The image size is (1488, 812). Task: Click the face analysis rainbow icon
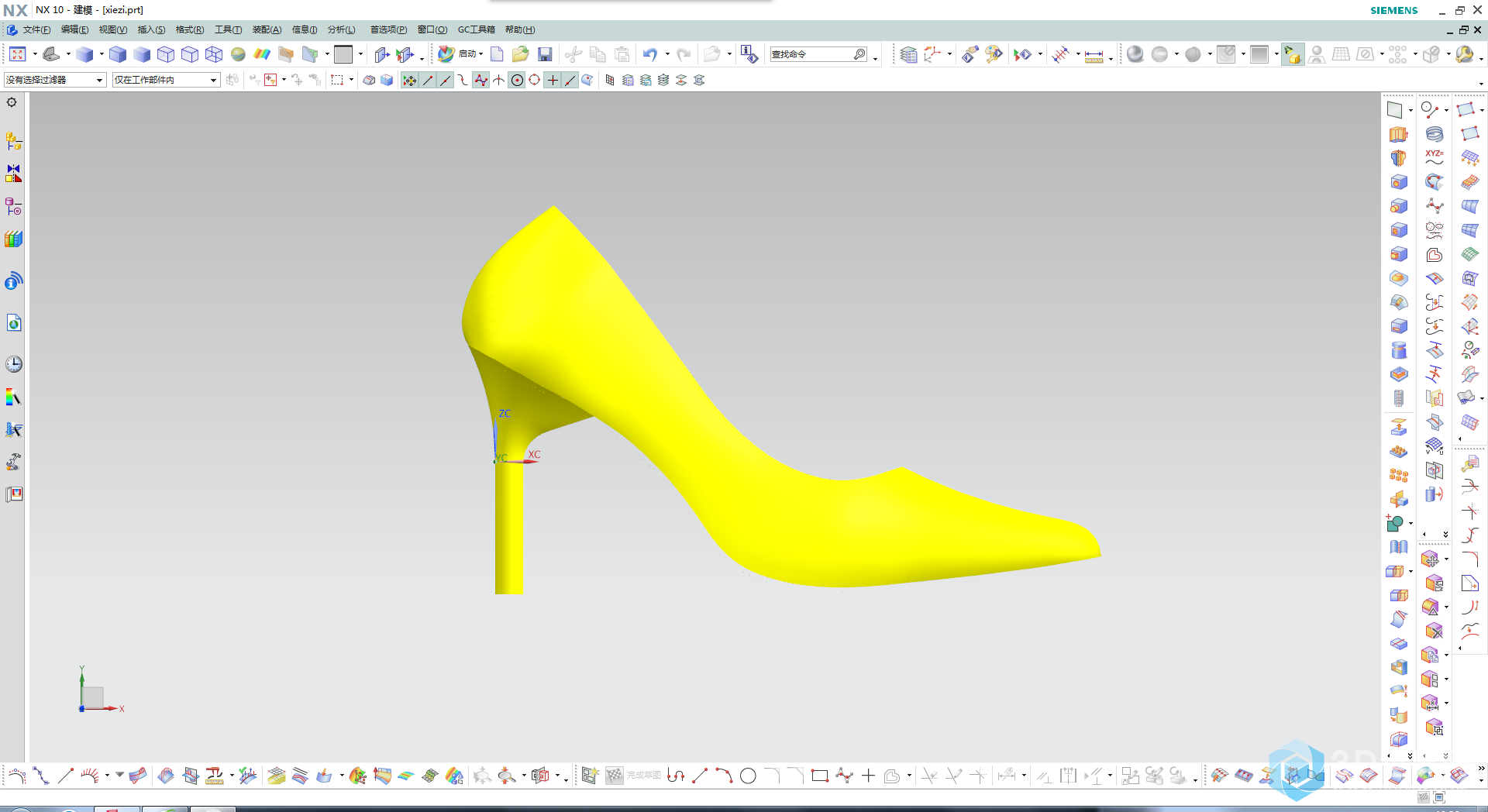click(262, 54)
